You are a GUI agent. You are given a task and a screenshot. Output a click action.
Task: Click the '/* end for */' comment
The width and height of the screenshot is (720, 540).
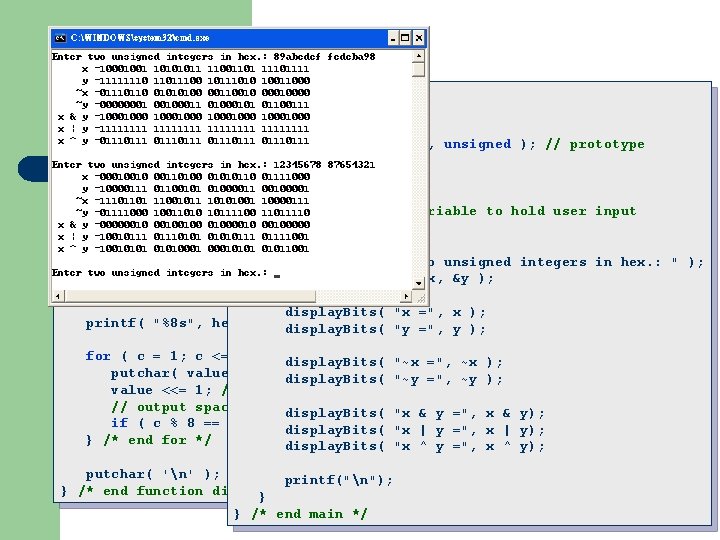tap(158, 440)
